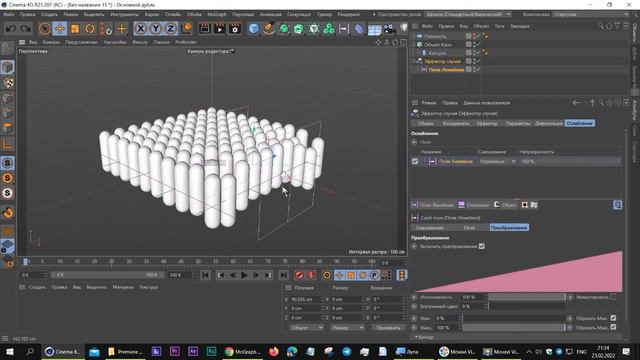The width and height of the screenshot is (640, 360).
Task: Click Render to Picture Viewer icon
Action: coord(220,29)
